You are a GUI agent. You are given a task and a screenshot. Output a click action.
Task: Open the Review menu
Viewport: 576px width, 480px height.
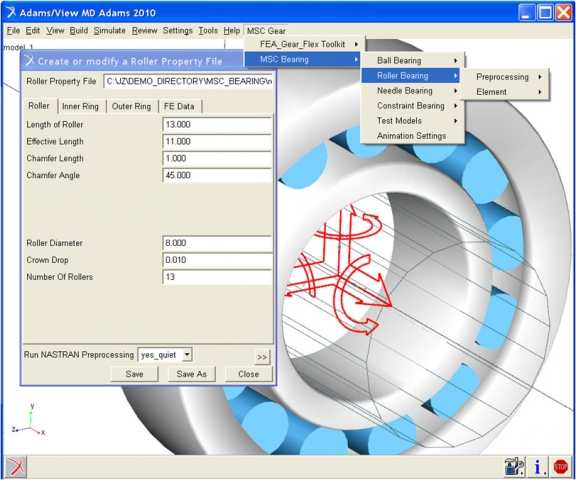point(144,30)
